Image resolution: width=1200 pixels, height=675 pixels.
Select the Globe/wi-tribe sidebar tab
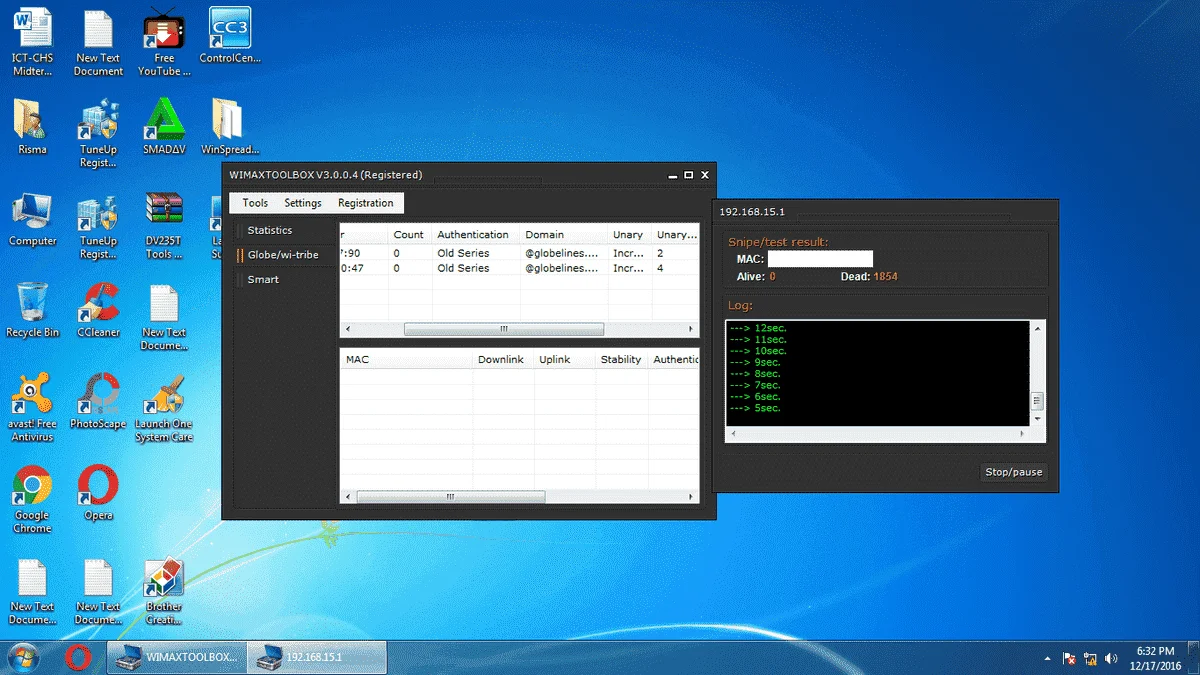coord(283,255)
